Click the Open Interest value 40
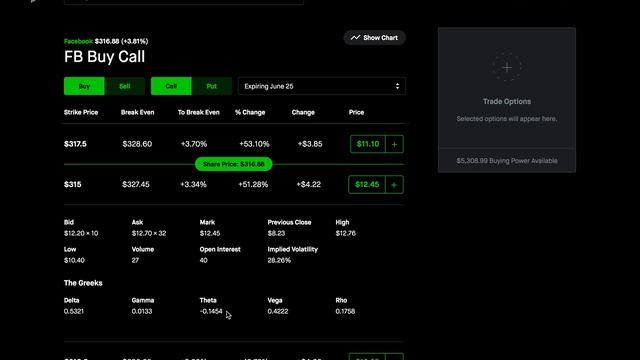 click(203, 260)
